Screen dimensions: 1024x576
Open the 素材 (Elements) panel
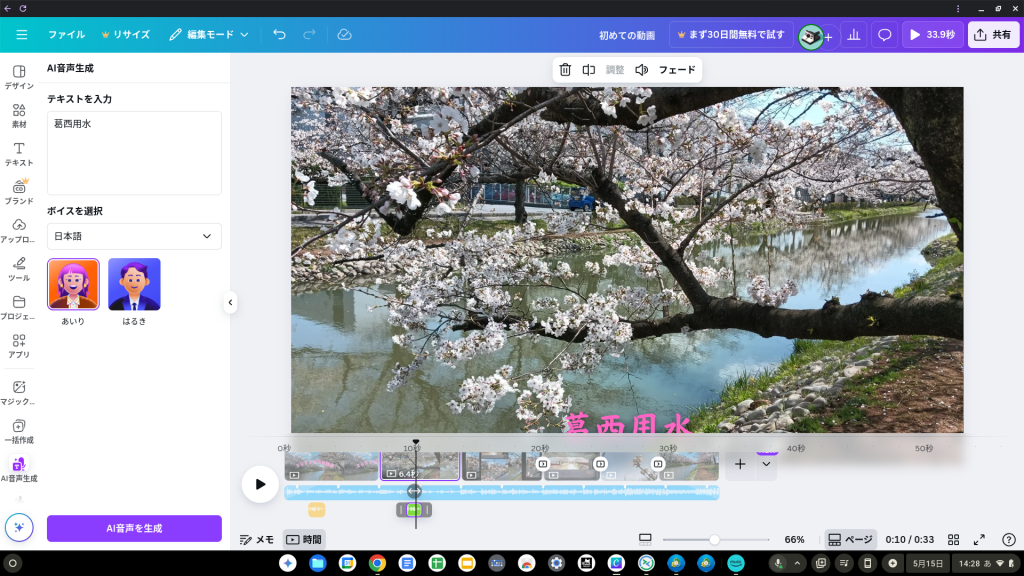point(19,116)
